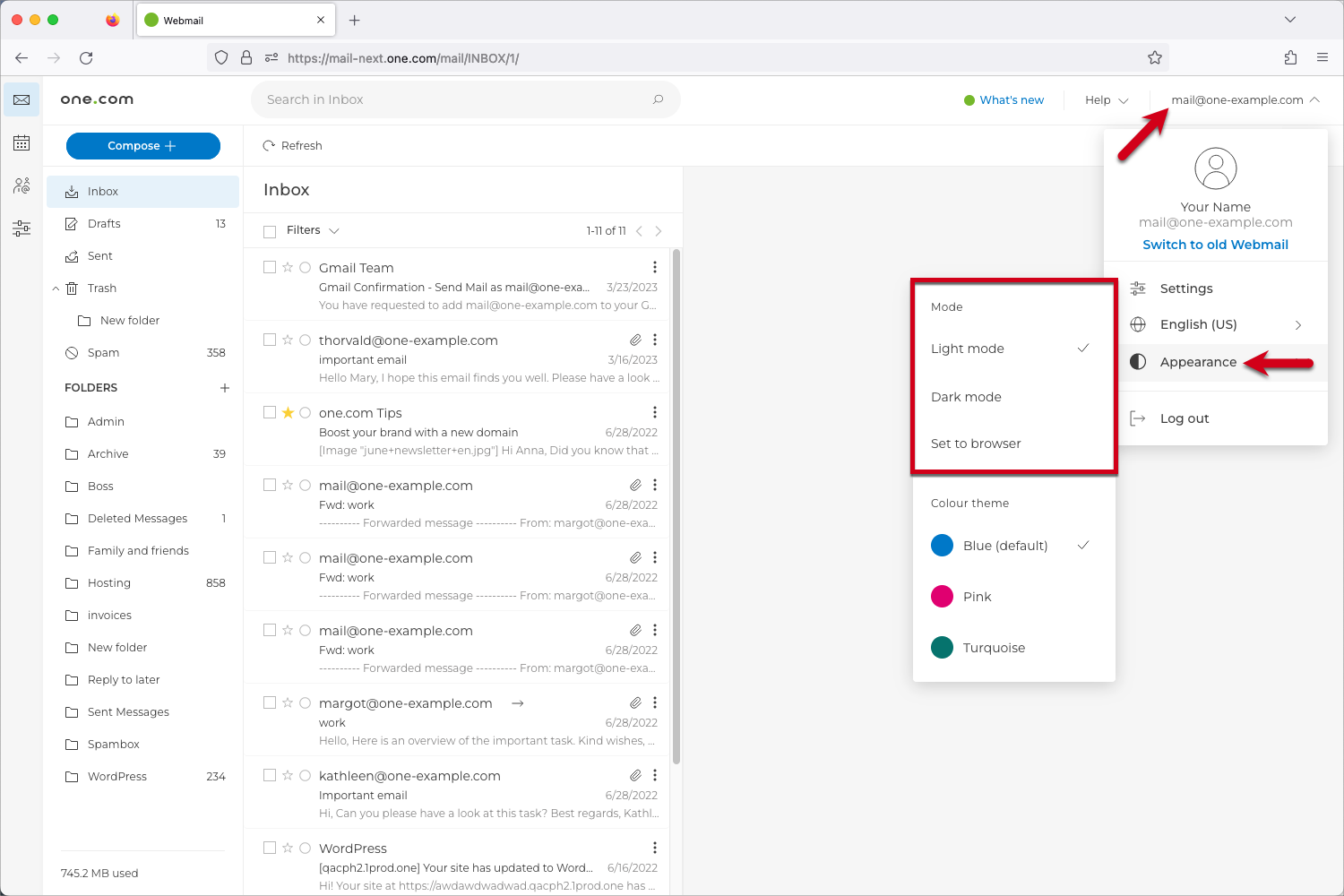This screenshot has width=1344, height=896.
Task: Open the Help dropdown menu
Action: [1107, 100]
